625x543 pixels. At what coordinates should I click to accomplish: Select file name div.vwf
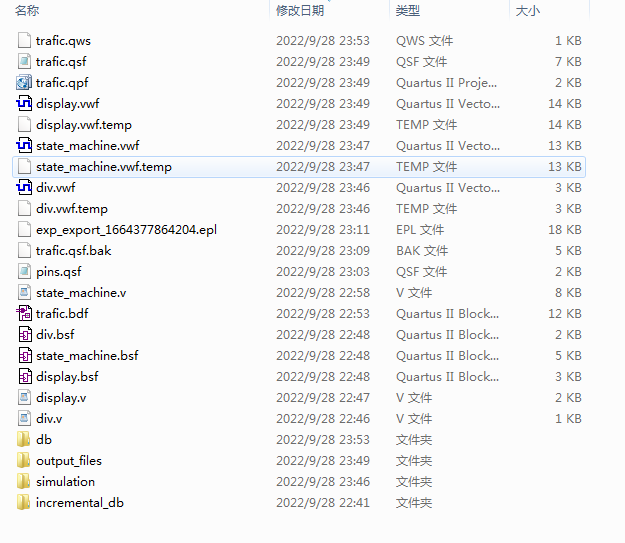click(55, 187)
